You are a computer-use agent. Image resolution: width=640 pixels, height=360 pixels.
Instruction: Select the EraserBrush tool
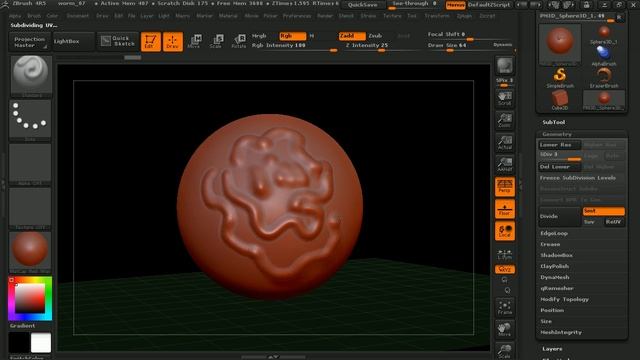click(x=604, y=78)
